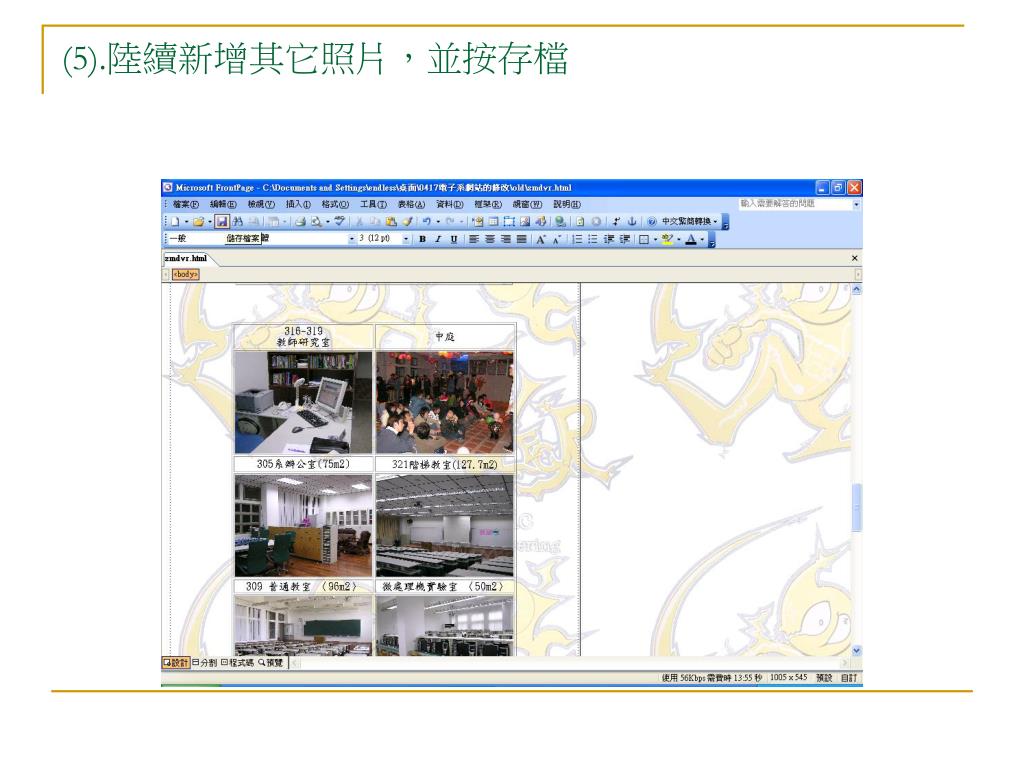Justify text alignment
This screenshot has width=1024, height=768.
pos(522,239)
